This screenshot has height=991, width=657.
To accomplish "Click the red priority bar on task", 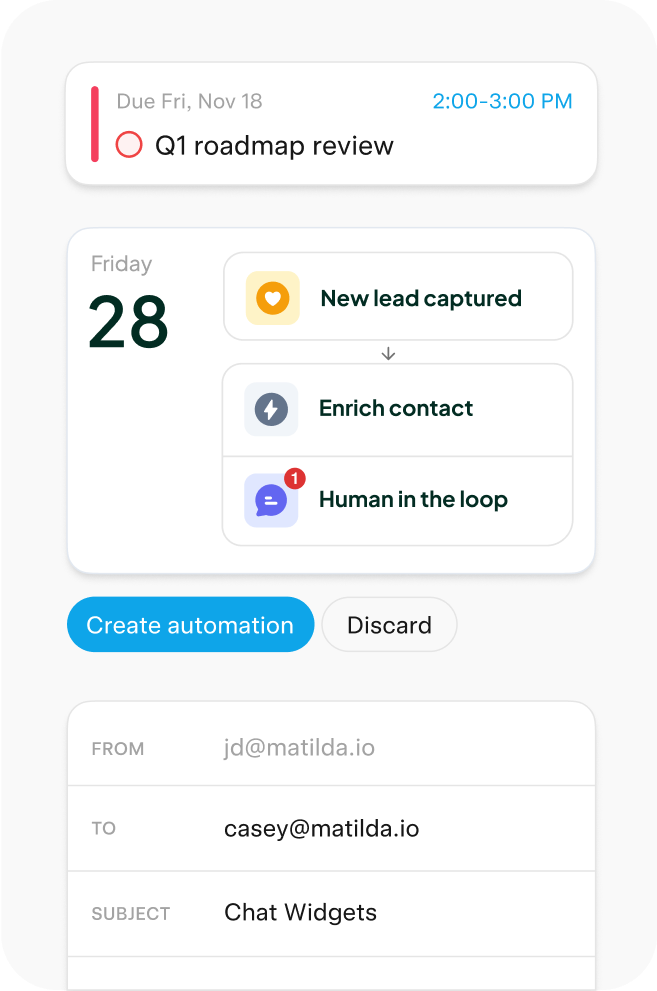I will (95, 124).
